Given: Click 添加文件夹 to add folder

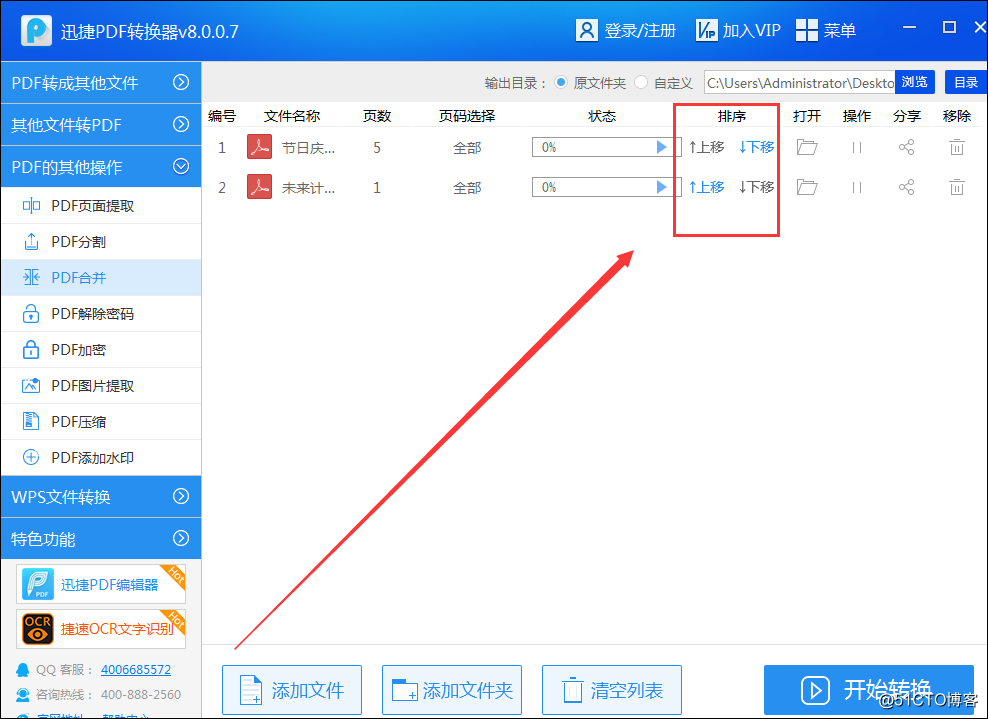Looking at the screenshot, I should coord(452,690).
